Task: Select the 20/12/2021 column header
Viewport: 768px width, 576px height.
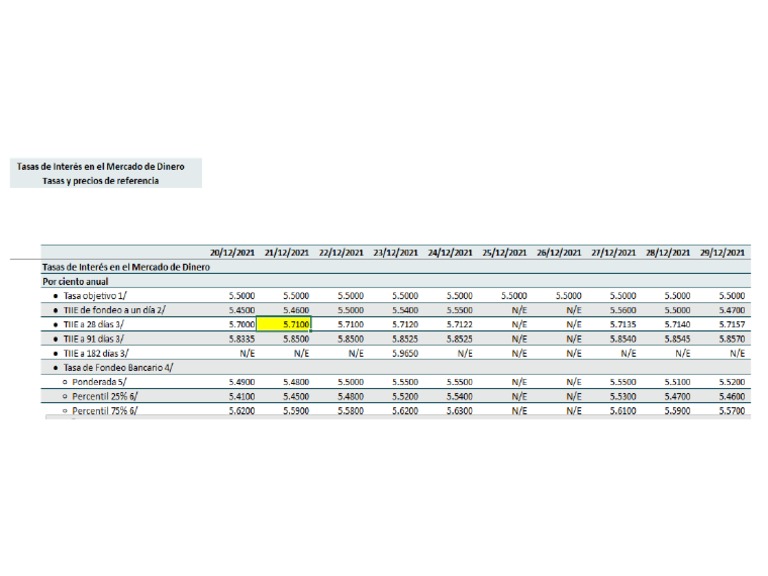Action: click(x=232, y=253)
